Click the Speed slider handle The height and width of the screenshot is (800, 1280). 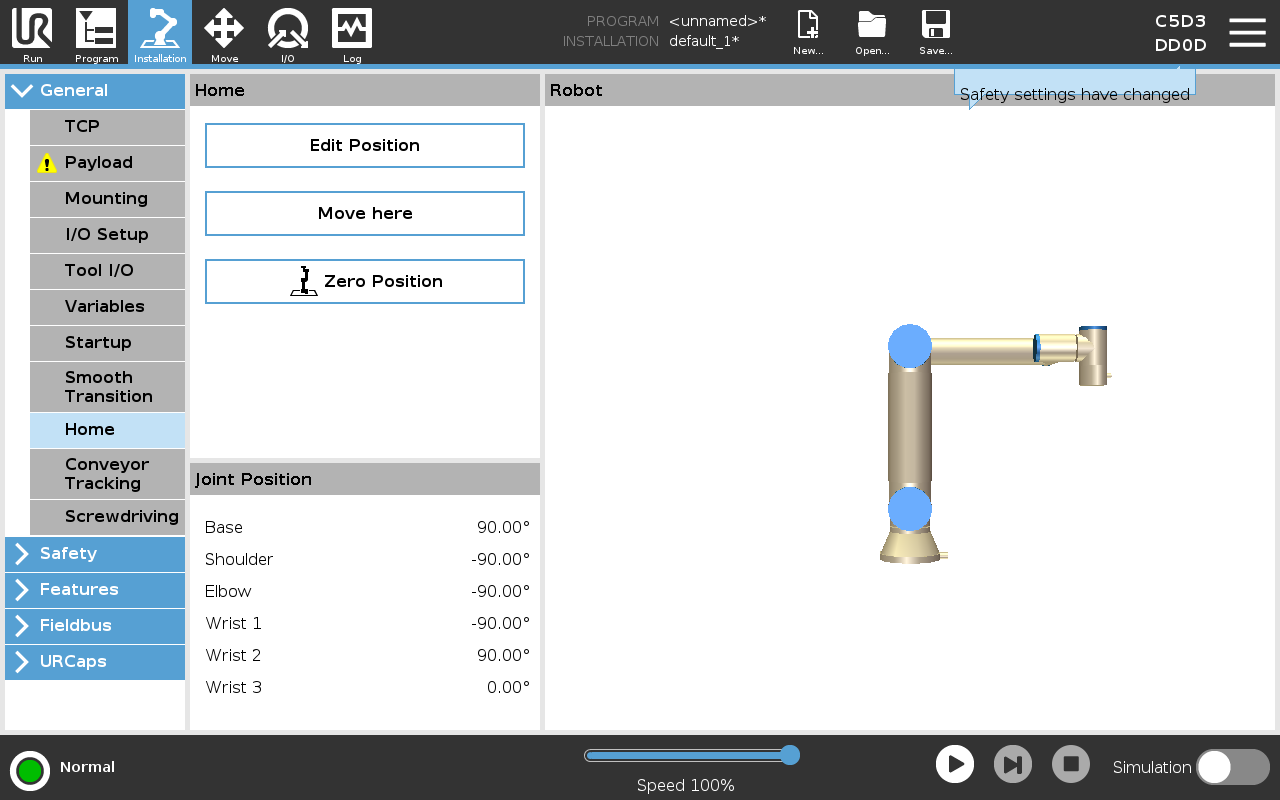click(x=789, y=755)
